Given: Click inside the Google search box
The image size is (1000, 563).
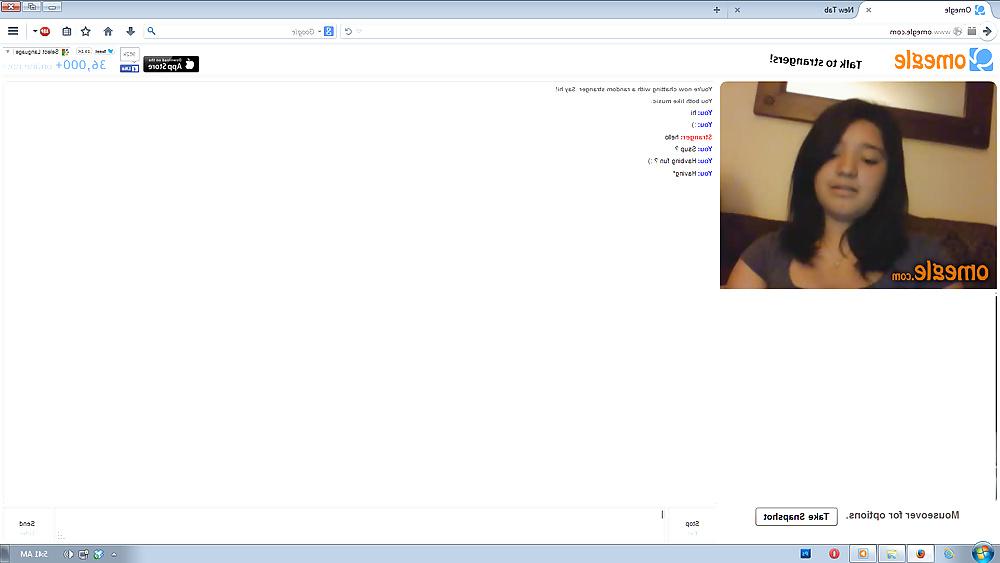Looking at the screenshot, I should point(239,31).
